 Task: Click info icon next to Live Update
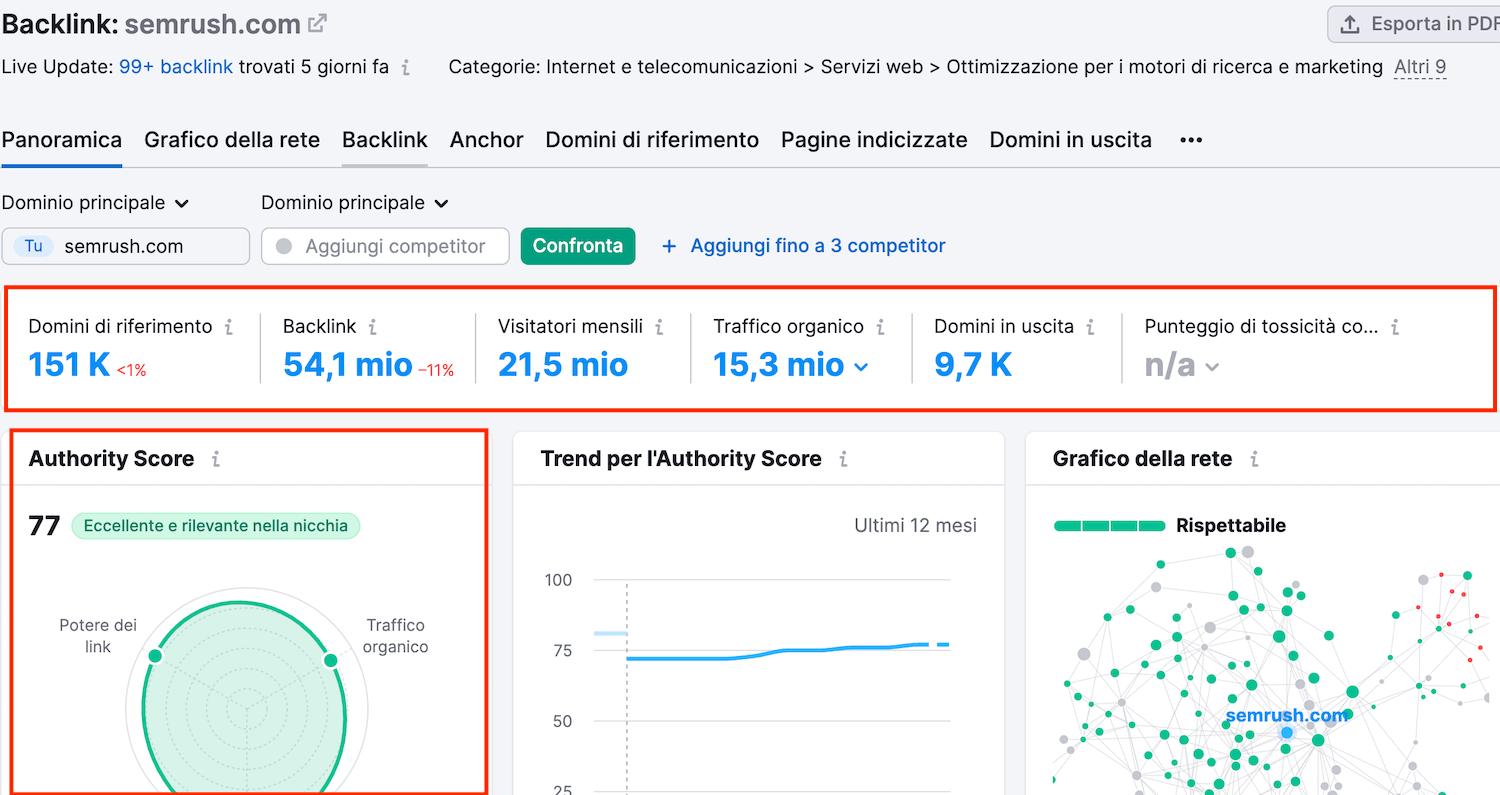click(405, 68)
